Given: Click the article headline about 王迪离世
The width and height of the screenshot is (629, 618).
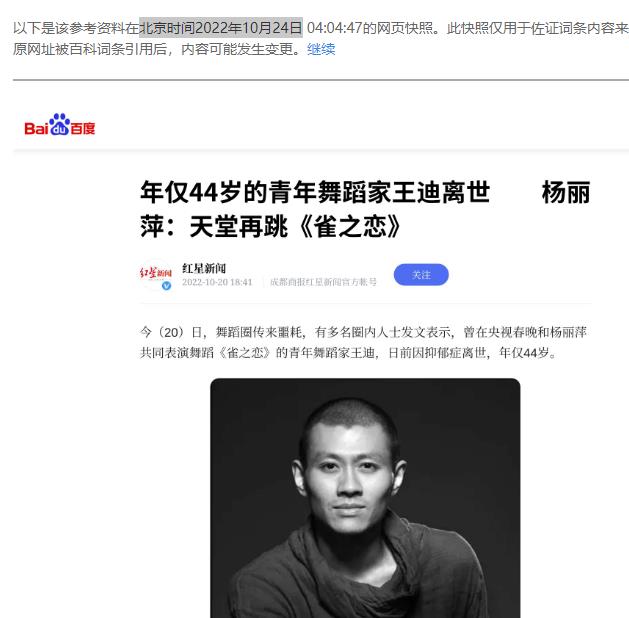Looking at the screenshot, I should (365, 209).
